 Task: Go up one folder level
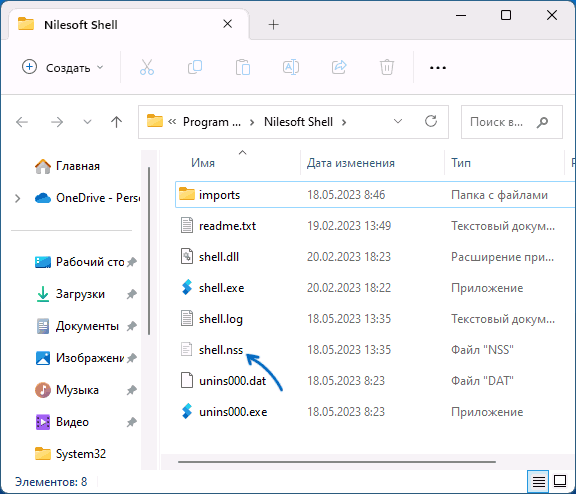116,122
